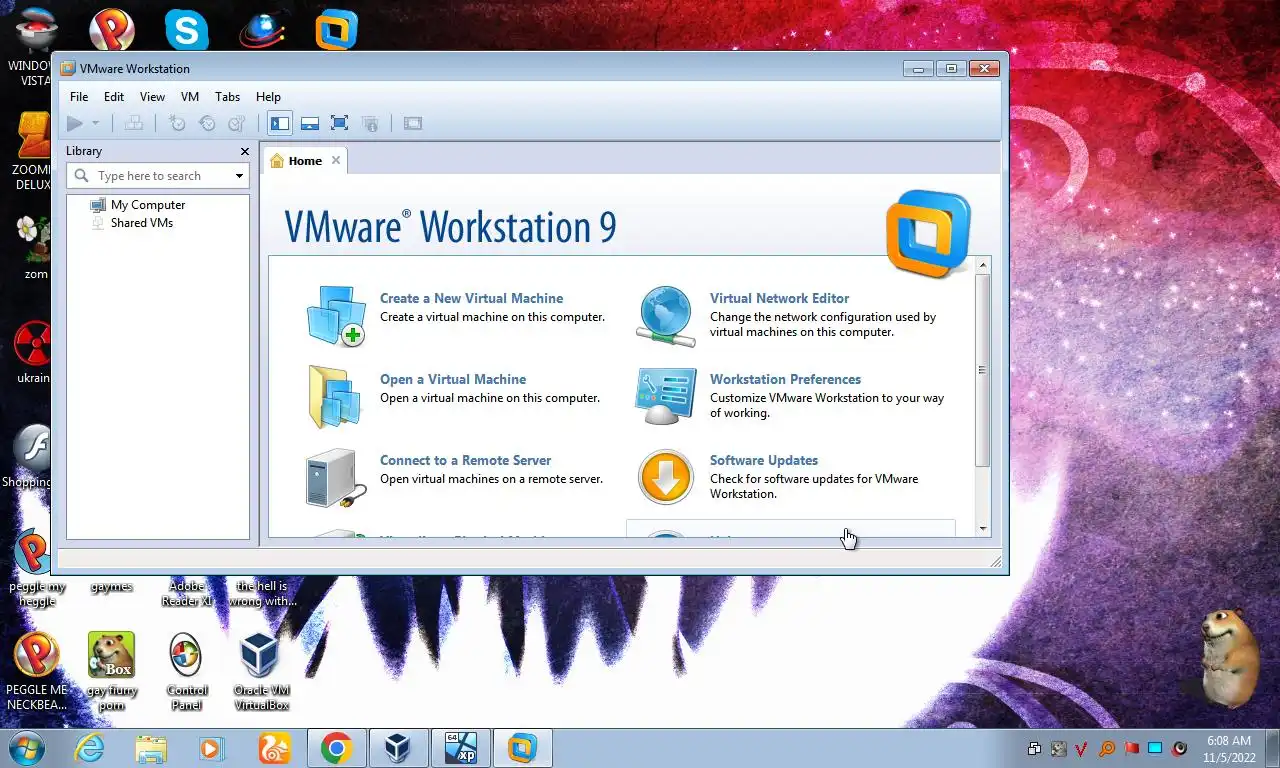This screenshot has height=768, width=1280.
Task: Open the Library search dropdown arrow
Action: tap(239, 176)
